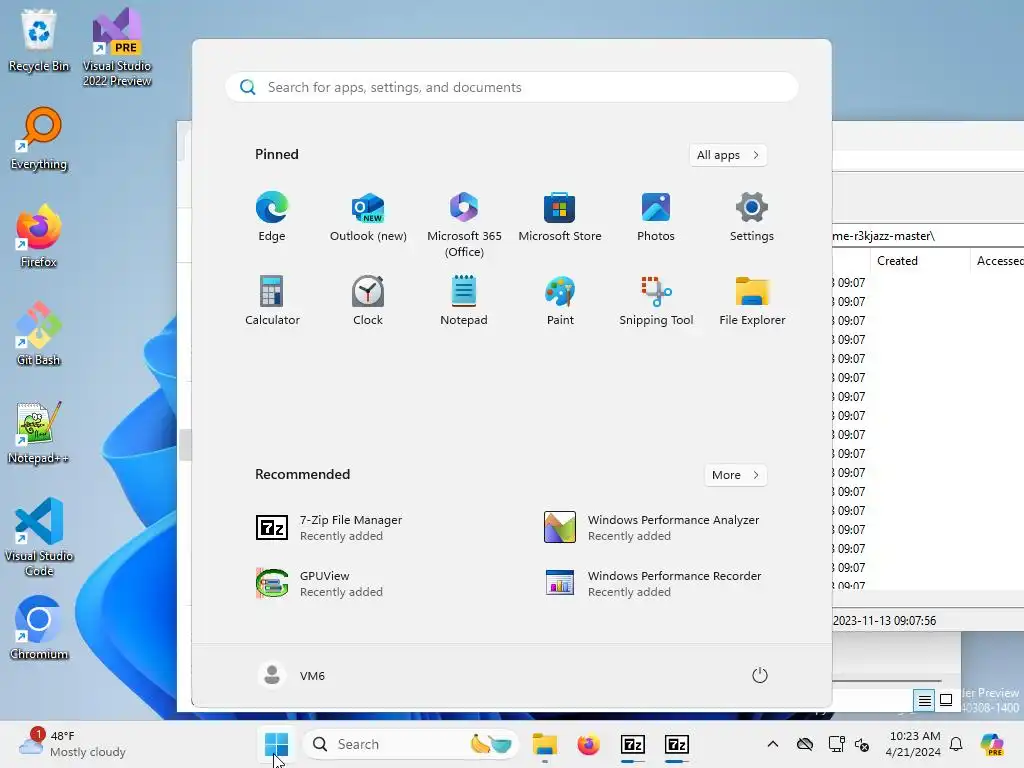
Task: Click the muted volume tray icon
Action: [x=862, y=744]
